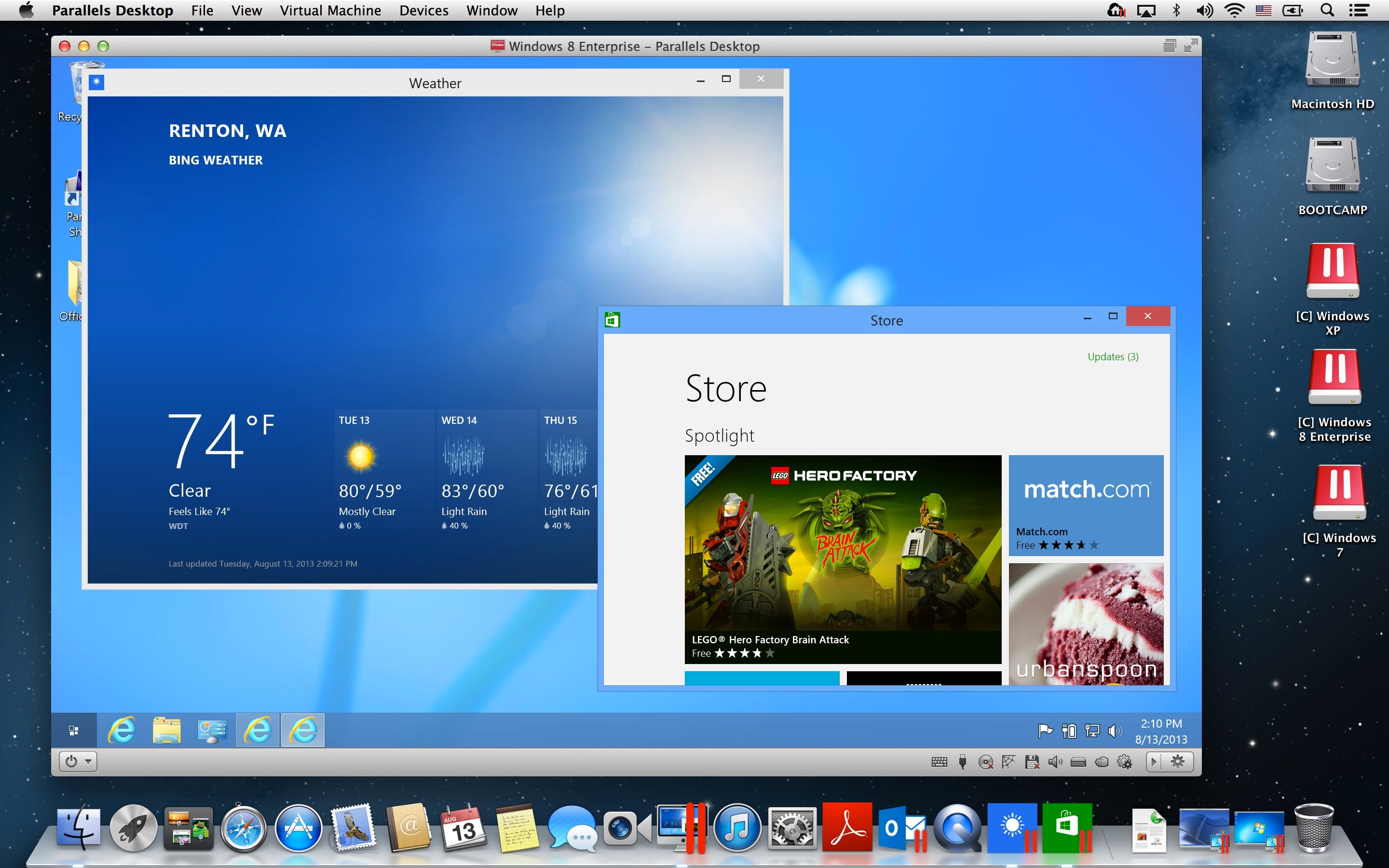Viewport: 1389px width, 868px height.
Task: Open the Virtual Machine menu
Action: tap(330, 10)
